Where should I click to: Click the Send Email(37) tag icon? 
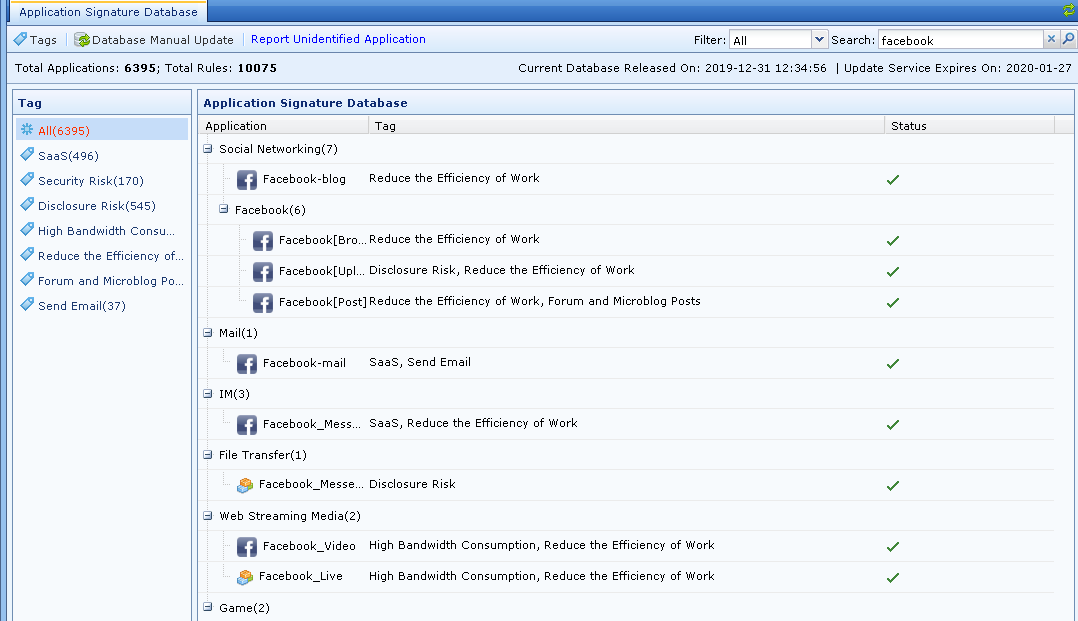(x=27, y=305)
